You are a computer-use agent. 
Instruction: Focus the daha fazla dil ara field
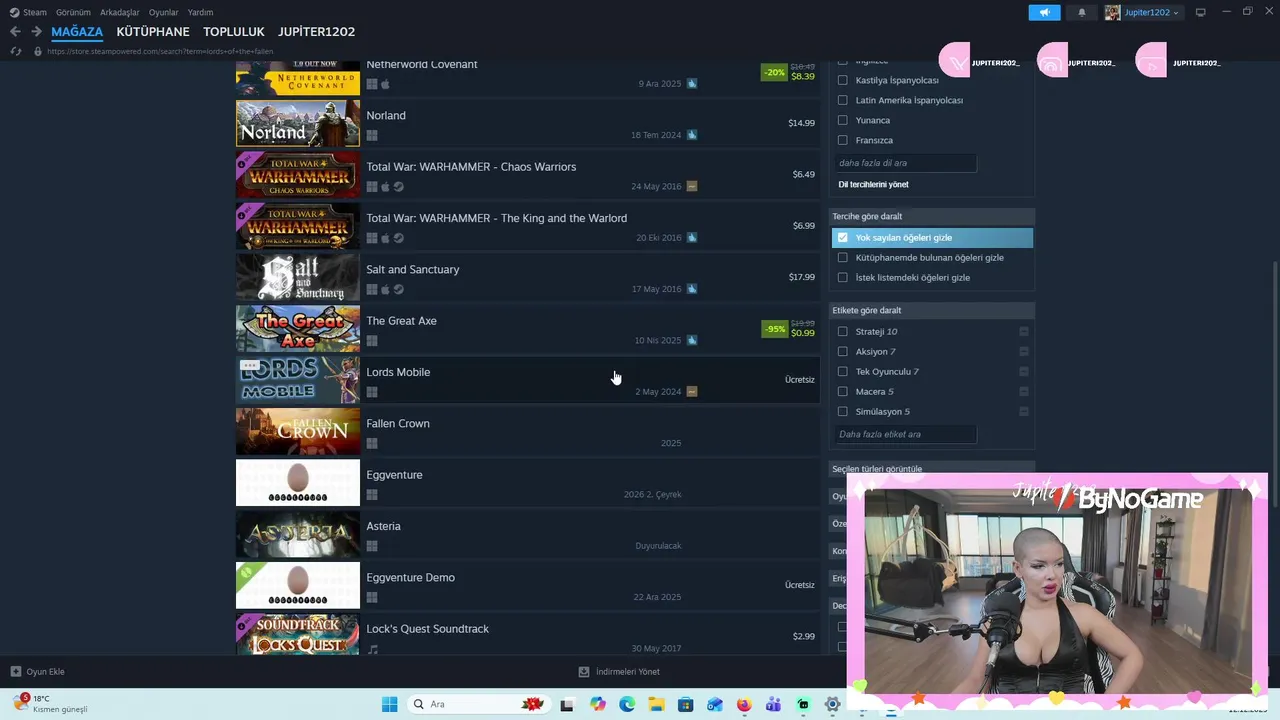coord(905,163)
